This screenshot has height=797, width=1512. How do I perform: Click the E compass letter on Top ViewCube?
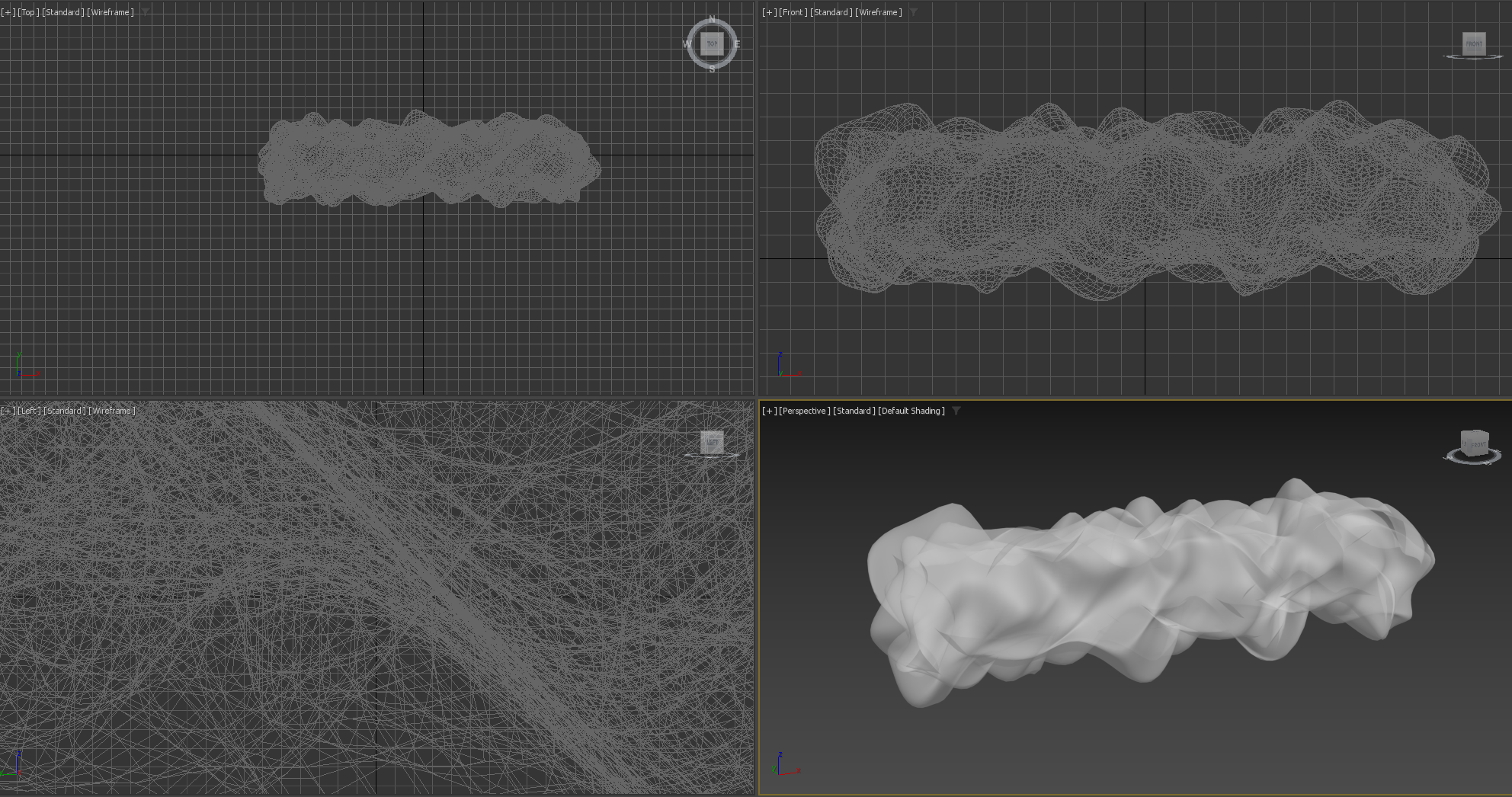[737, 44]
